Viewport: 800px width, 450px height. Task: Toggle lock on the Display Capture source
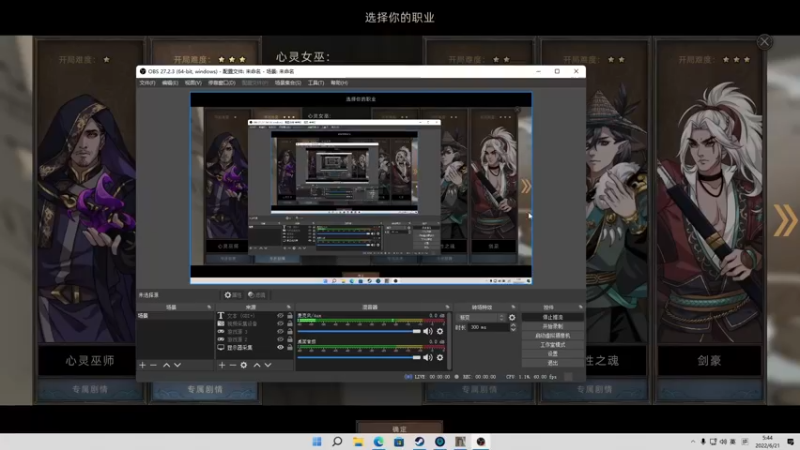[290, 347]
